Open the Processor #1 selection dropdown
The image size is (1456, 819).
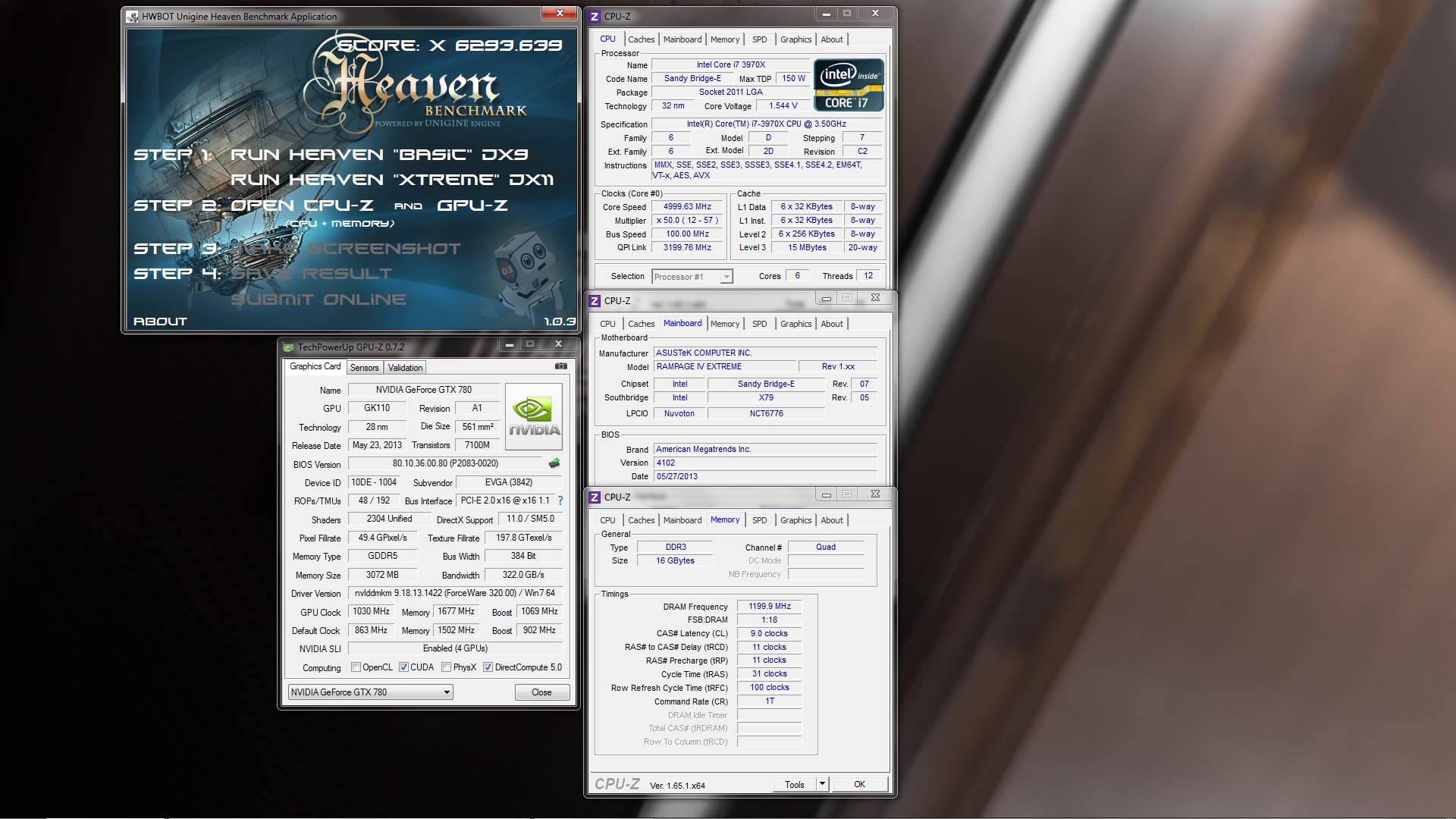pos(692,277)
